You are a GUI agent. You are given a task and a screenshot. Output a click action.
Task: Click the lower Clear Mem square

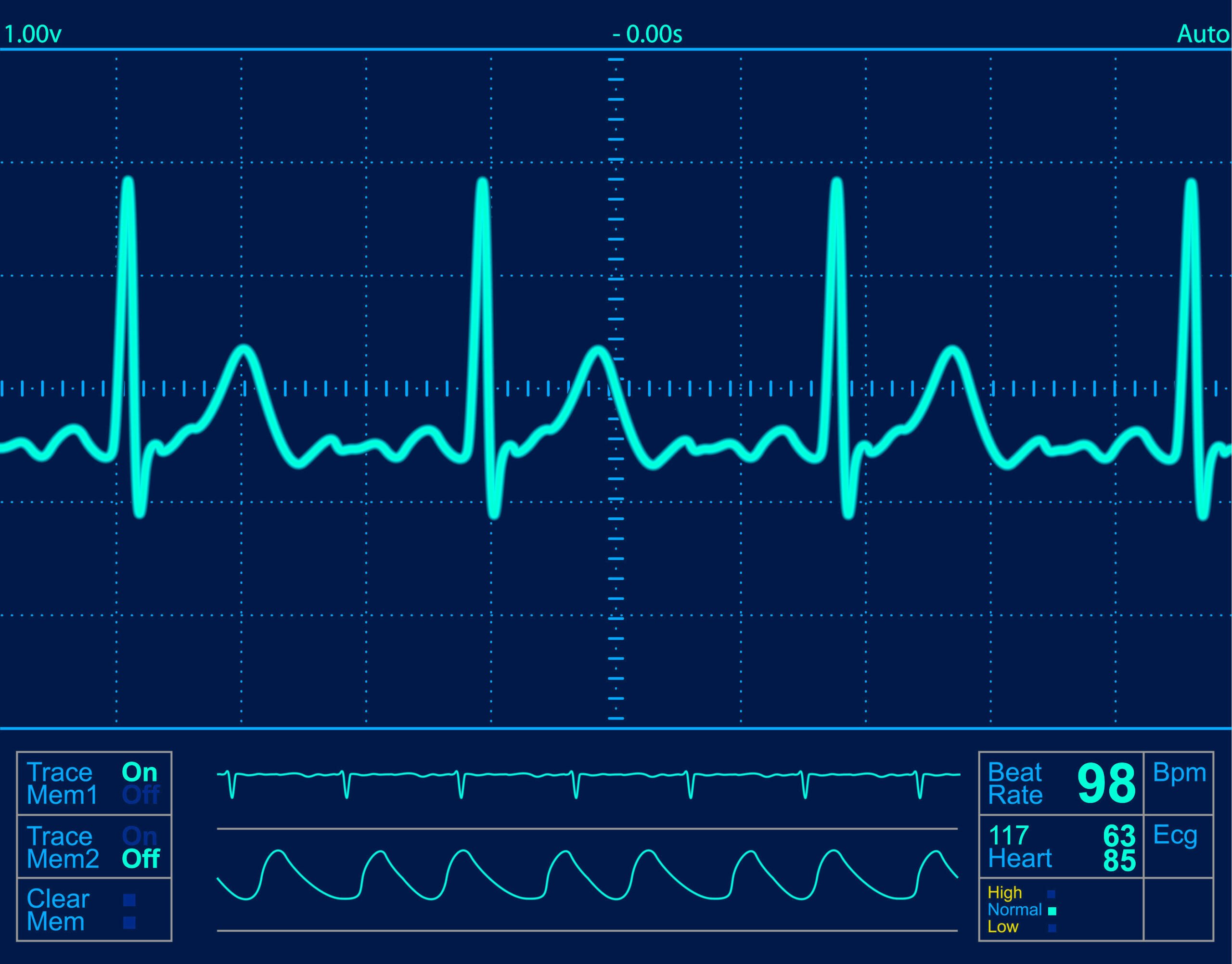pyautogui.click(x=129, y=924)
